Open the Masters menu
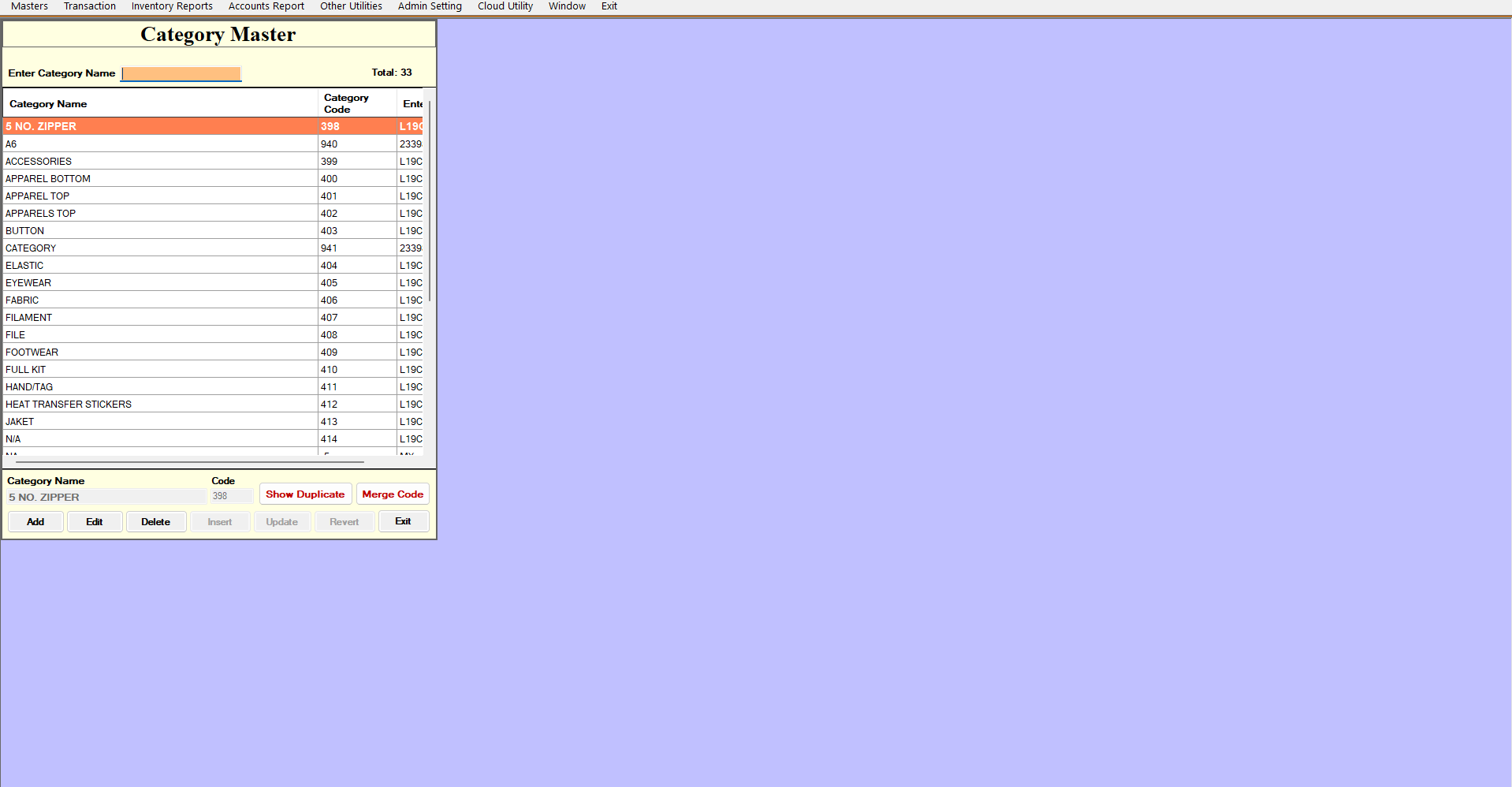Viewport: 1512px width, 787px height. (x=29, y=6)
